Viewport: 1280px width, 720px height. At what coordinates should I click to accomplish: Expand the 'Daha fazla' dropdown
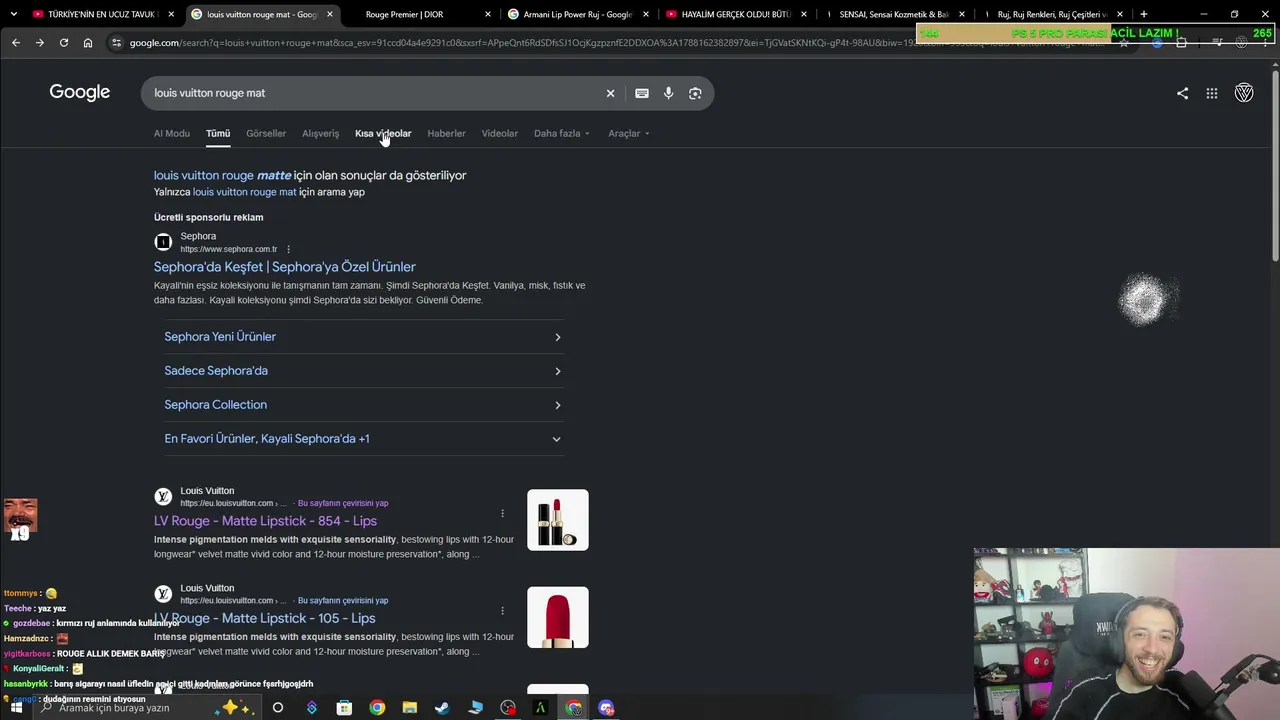[561, 133]
